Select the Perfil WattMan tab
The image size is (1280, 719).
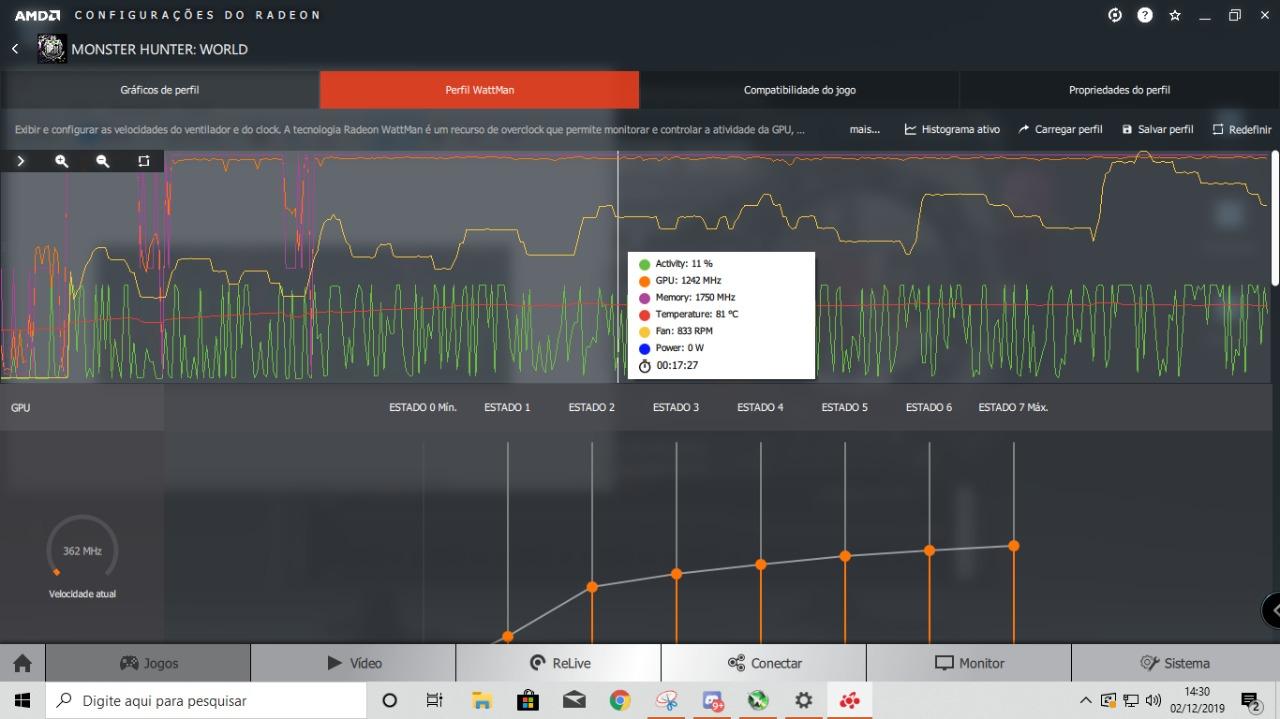[480, 90]
